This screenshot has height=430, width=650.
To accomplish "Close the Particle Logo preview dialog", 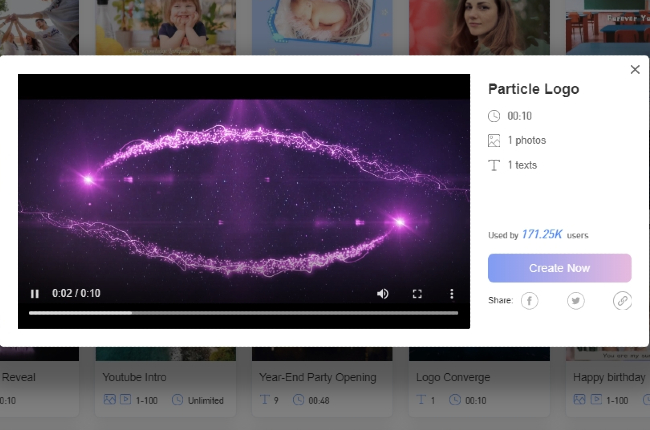I will tap(635, 70).
